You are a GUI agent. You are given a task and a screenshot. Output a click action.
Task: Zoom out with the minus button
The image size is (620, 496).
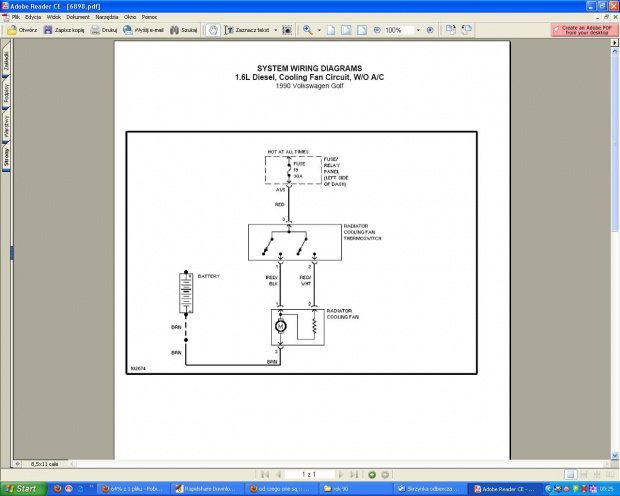[377, 30]
